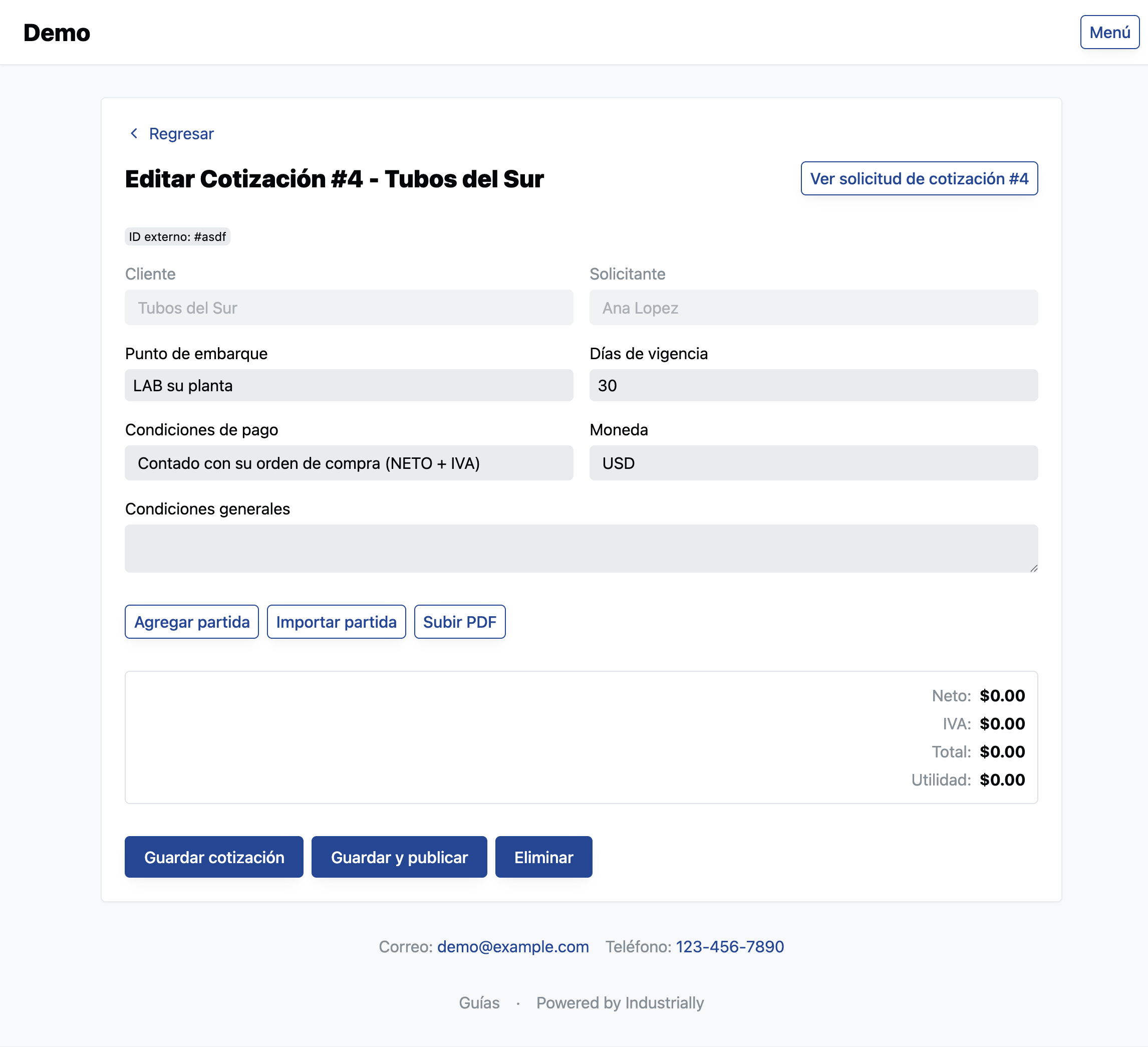Open the Guías link in the footer
This screenshot has height=1047, width=1148.
479,1002
